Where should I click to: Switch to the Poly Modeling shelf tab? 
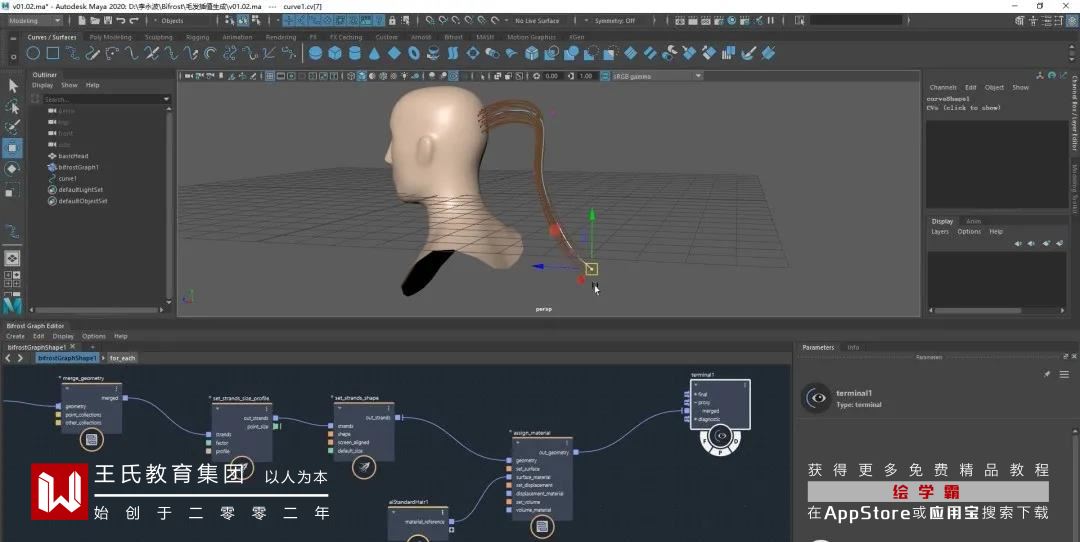click(x=111, y=37)
